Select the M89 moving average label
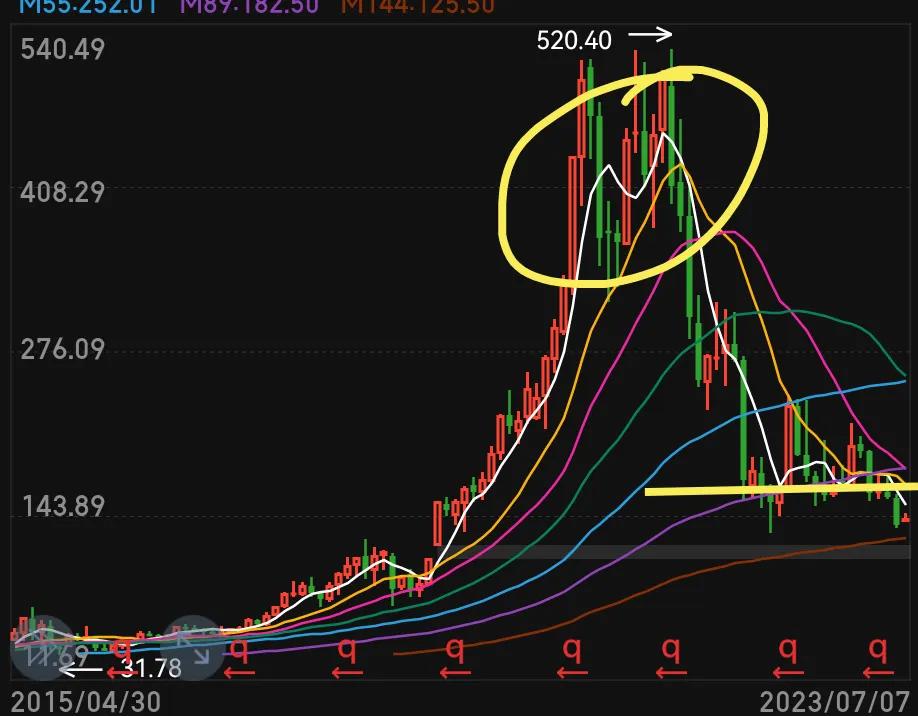 (249, 7)
